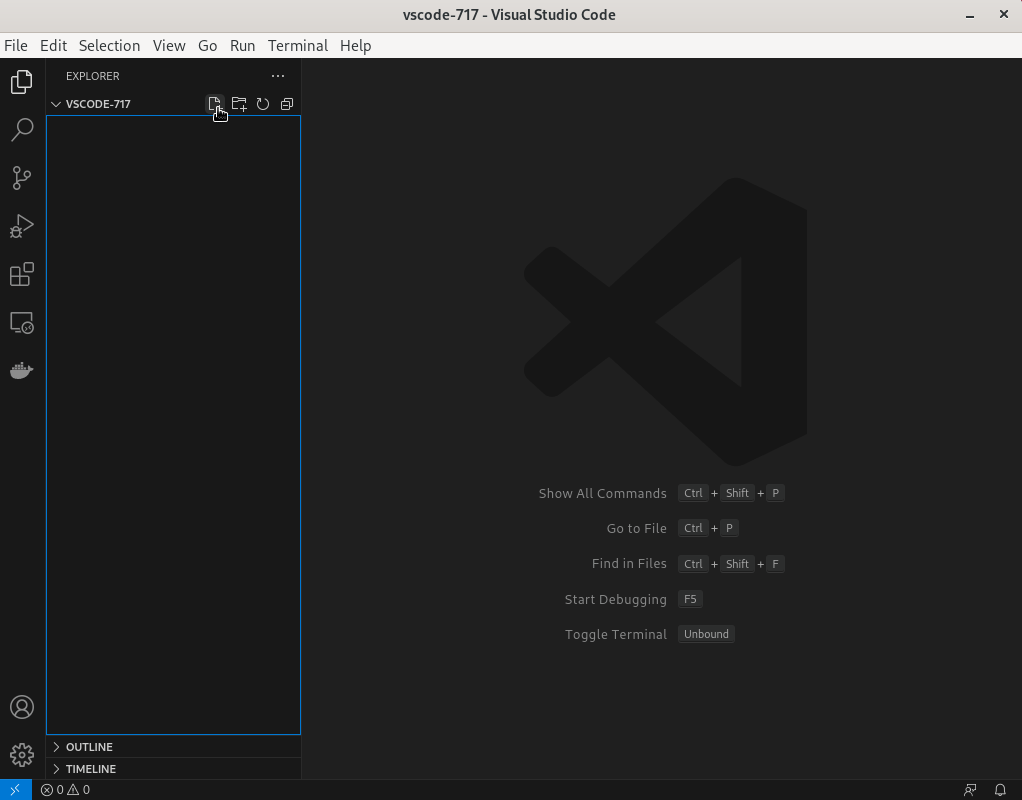1022x800 pixels.
Task: Open the Source Control view
Action: pos(22,178)
